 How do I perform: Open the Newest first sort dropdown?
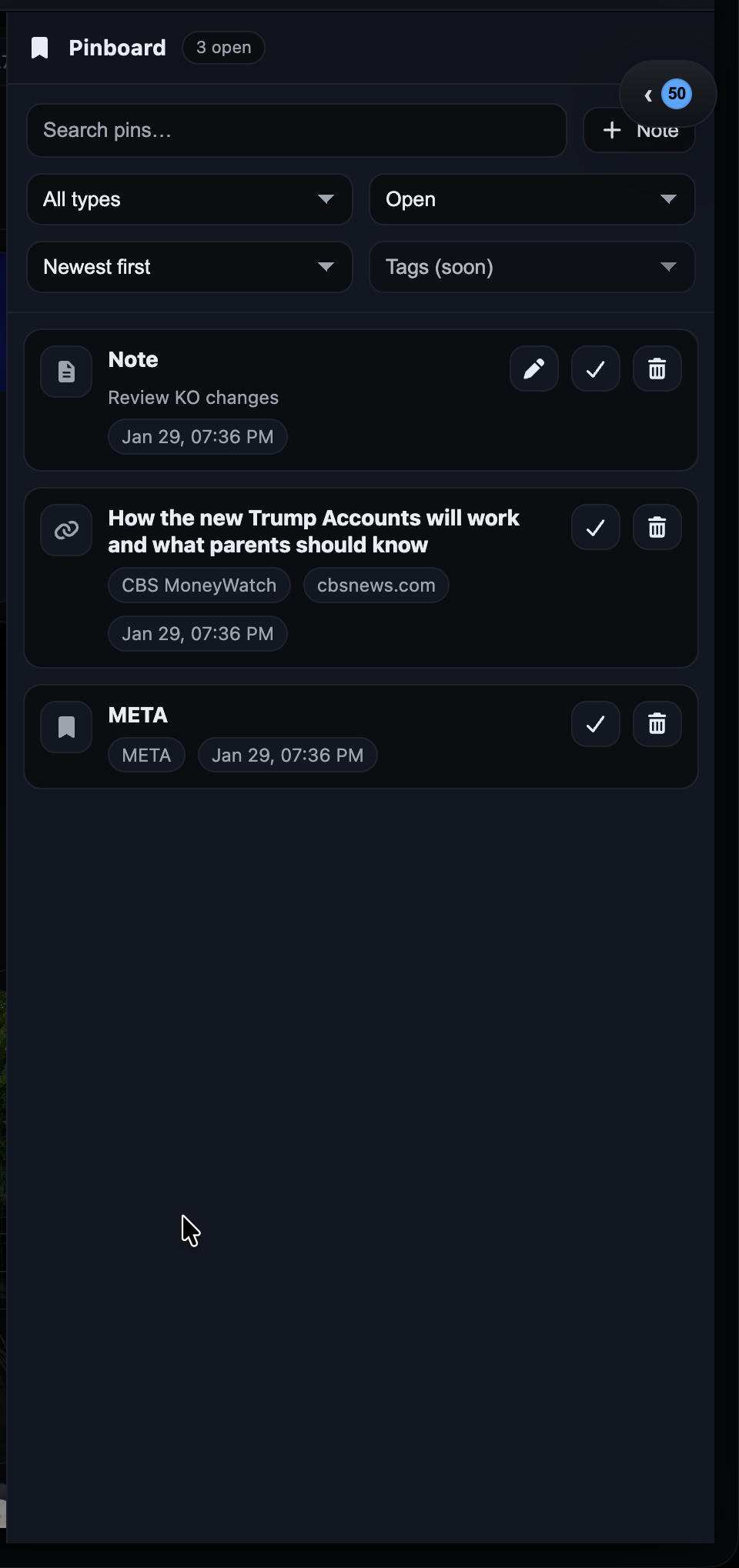(189, 267)
